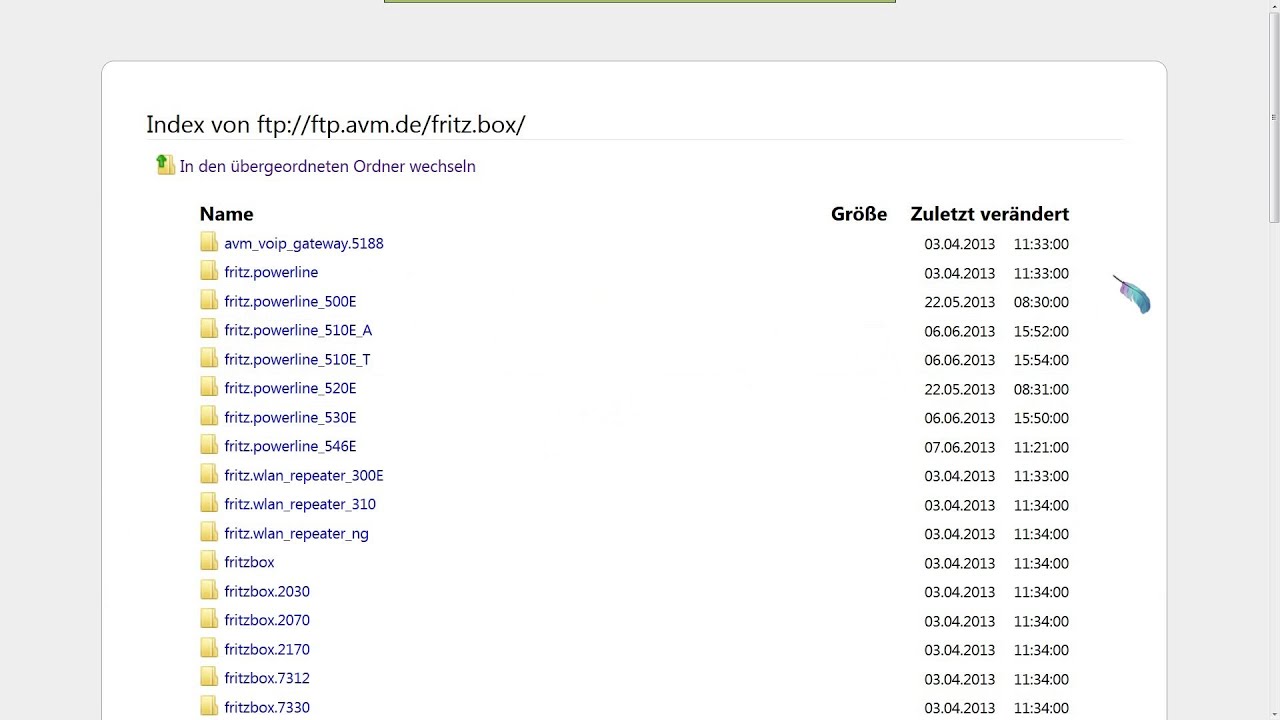Image resolution: width=1280 pixels, height=720 pixels.
Task: Click folder icon for fritz.wlan_repeater_ng
Action: [209, 532]
